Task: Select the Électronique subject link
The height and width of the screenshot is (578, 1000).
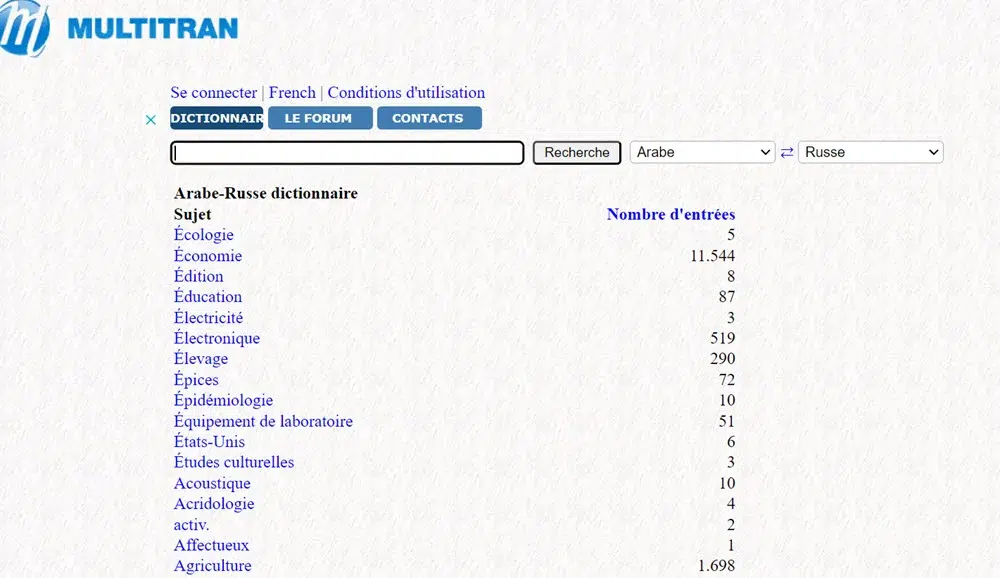Action: click(x=217, y=338)
